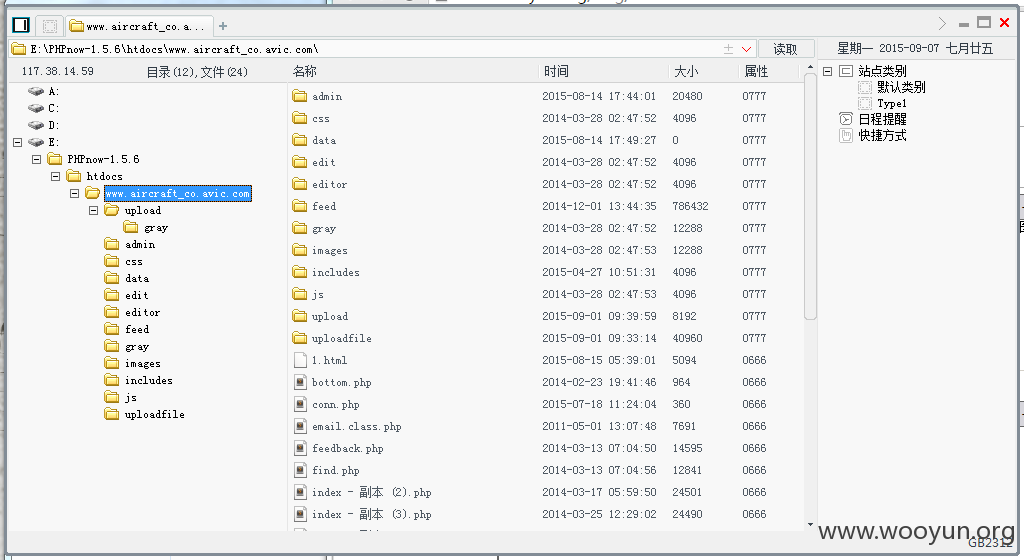Click the scroll up arrow of file list
The image size is (1024, 560).
(810, 67)
